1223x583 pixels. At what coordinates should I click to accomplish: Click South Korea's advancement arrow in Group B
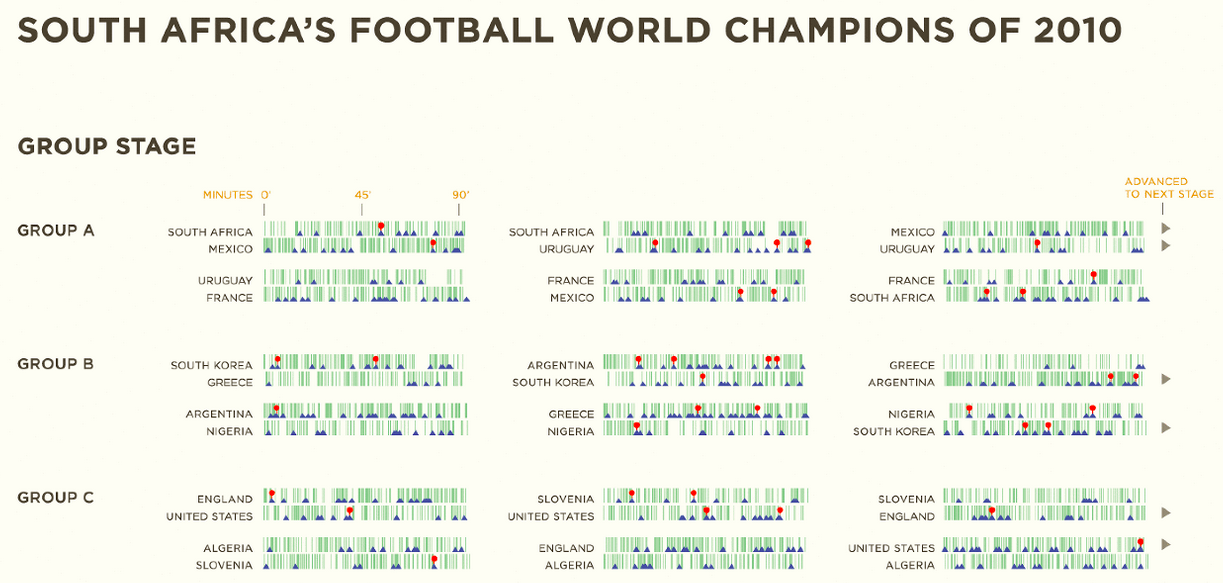(x=1165, y=427)
